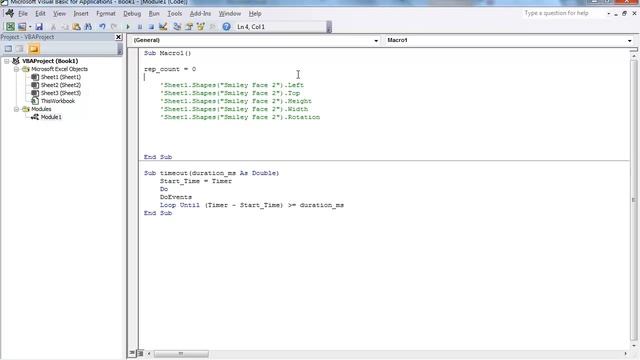Open the Run menu
The image size is (640, 360).
click(x=154, y=13)
